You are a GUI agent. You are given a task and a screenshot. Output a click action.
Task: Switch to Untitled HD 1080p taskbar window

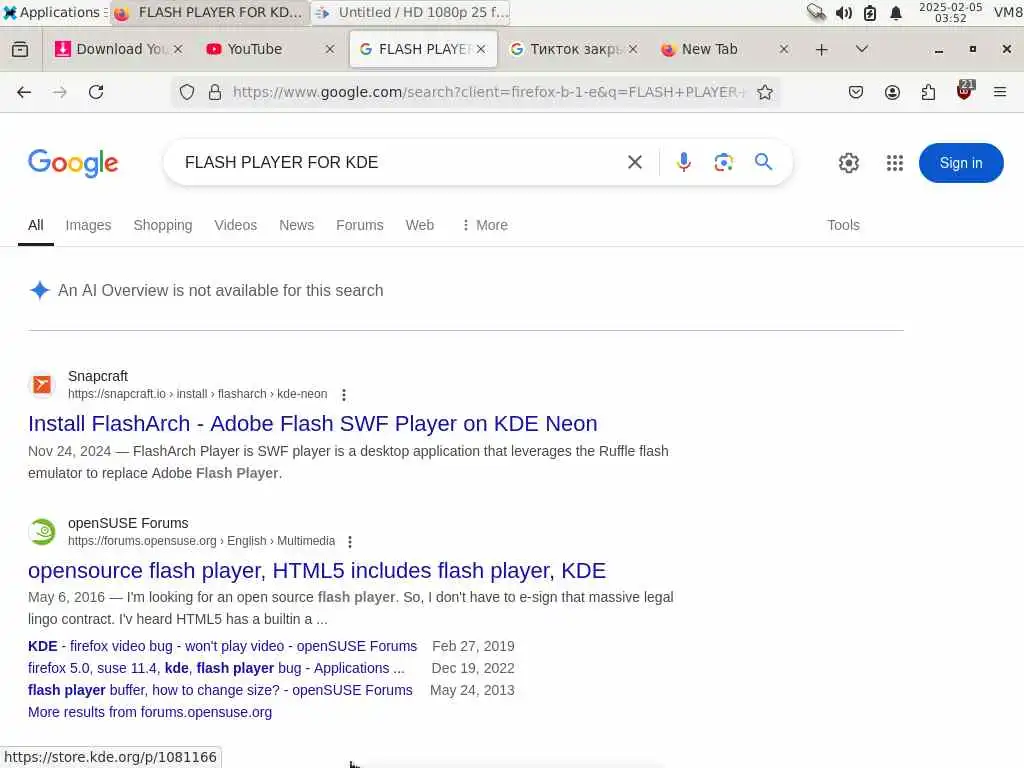411,12
